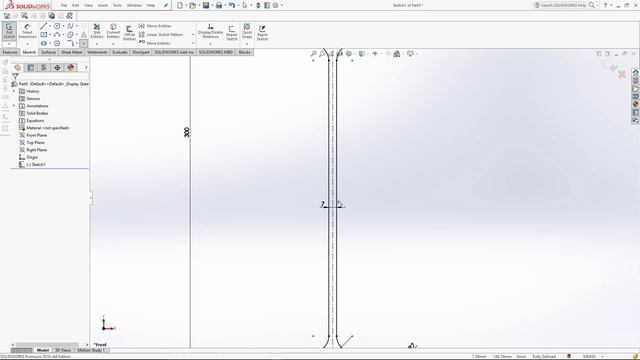Expand more manager tabs arrow
Screen dimensions: 640x360
tap(86, 67)
